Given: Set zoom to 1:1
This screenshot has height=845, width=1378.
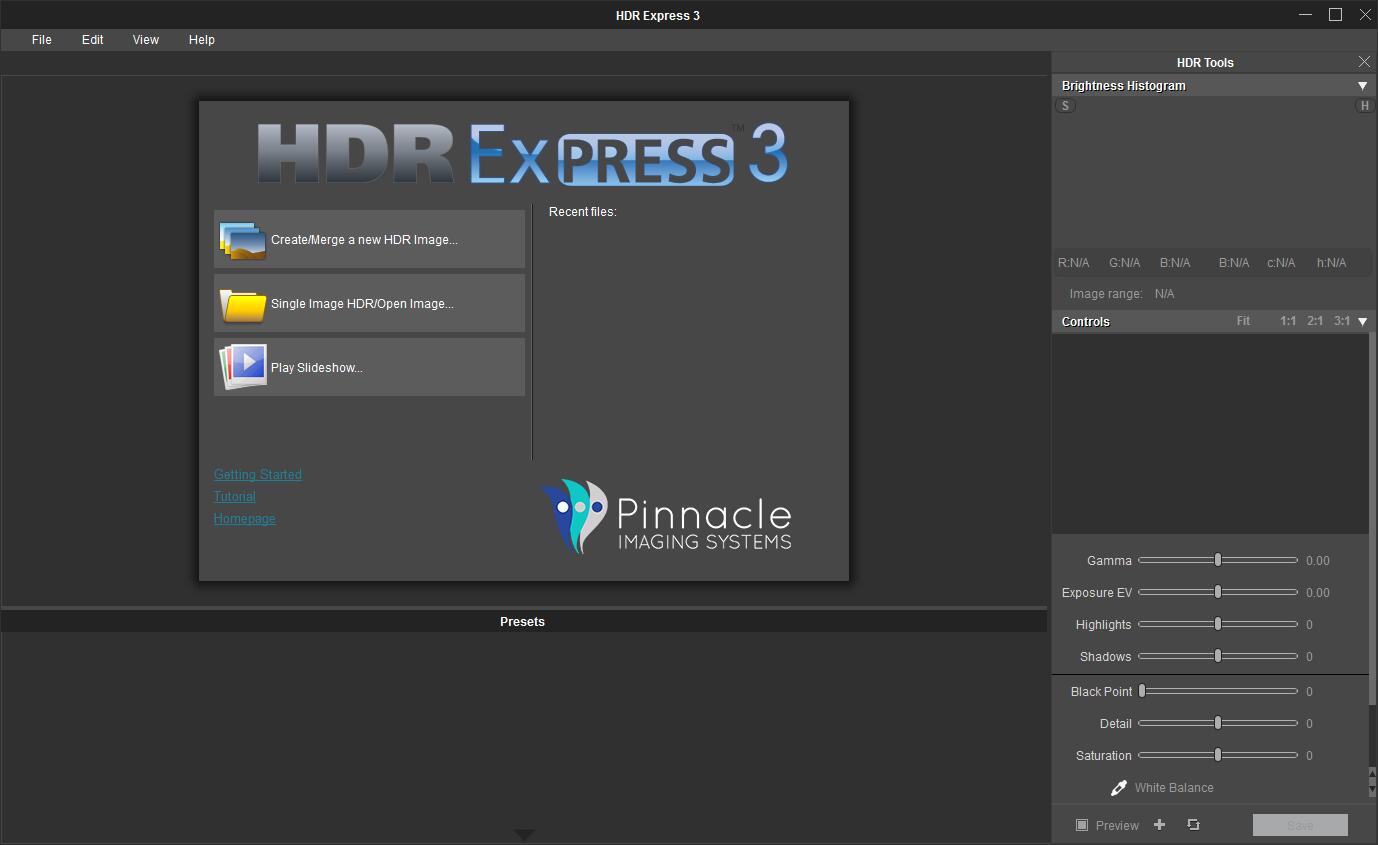Looking at the screenshot, I should [x=1288, y=322].
